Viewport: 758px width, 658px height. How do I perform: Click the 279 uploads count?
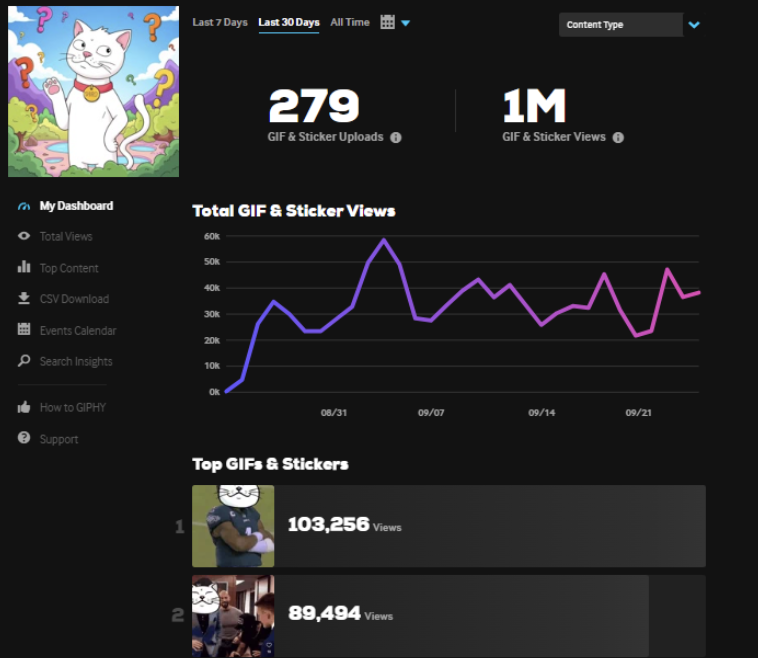coord(314,106)
